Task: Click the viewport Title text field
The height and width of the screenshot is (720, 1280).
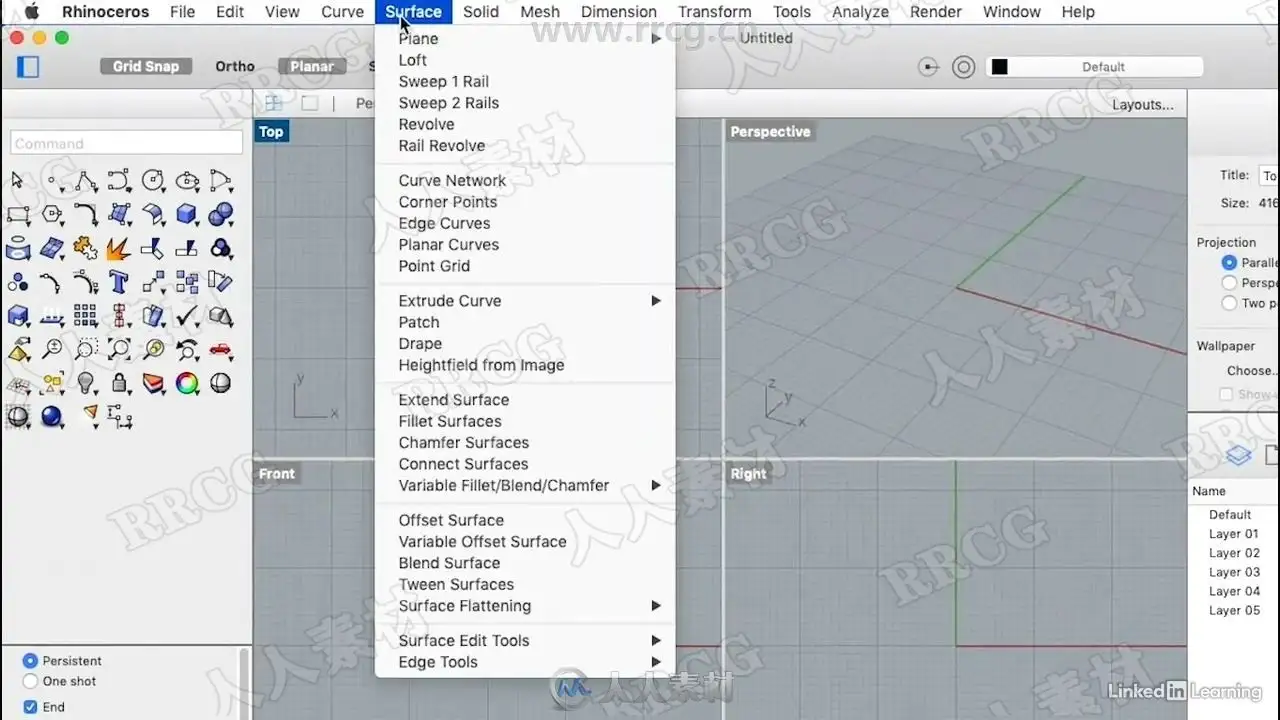Action: coord(1269,175)
